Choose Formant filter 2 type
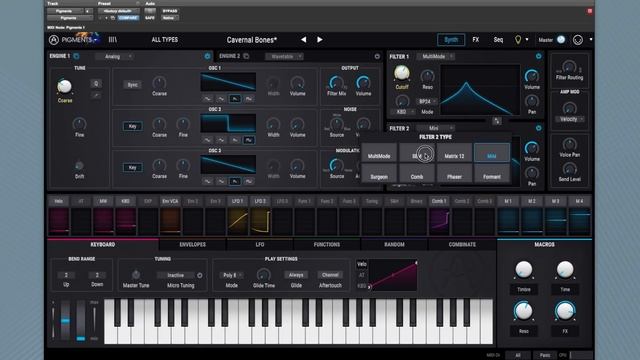Screen dimensions: 640x360 coord(491,173)
